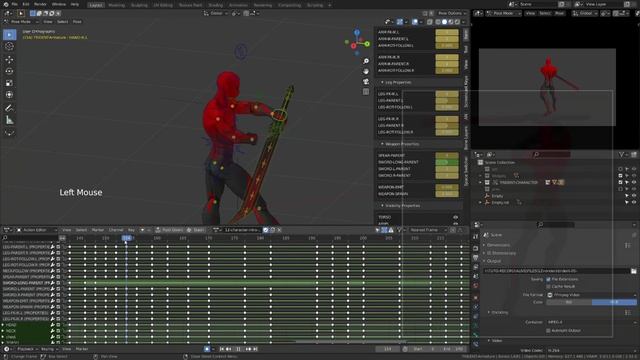Image resolution: width=640 pixels, height=360 pixels.
Task: Open Pose Mode dropdown in main viewport
Action: (21, 22)
